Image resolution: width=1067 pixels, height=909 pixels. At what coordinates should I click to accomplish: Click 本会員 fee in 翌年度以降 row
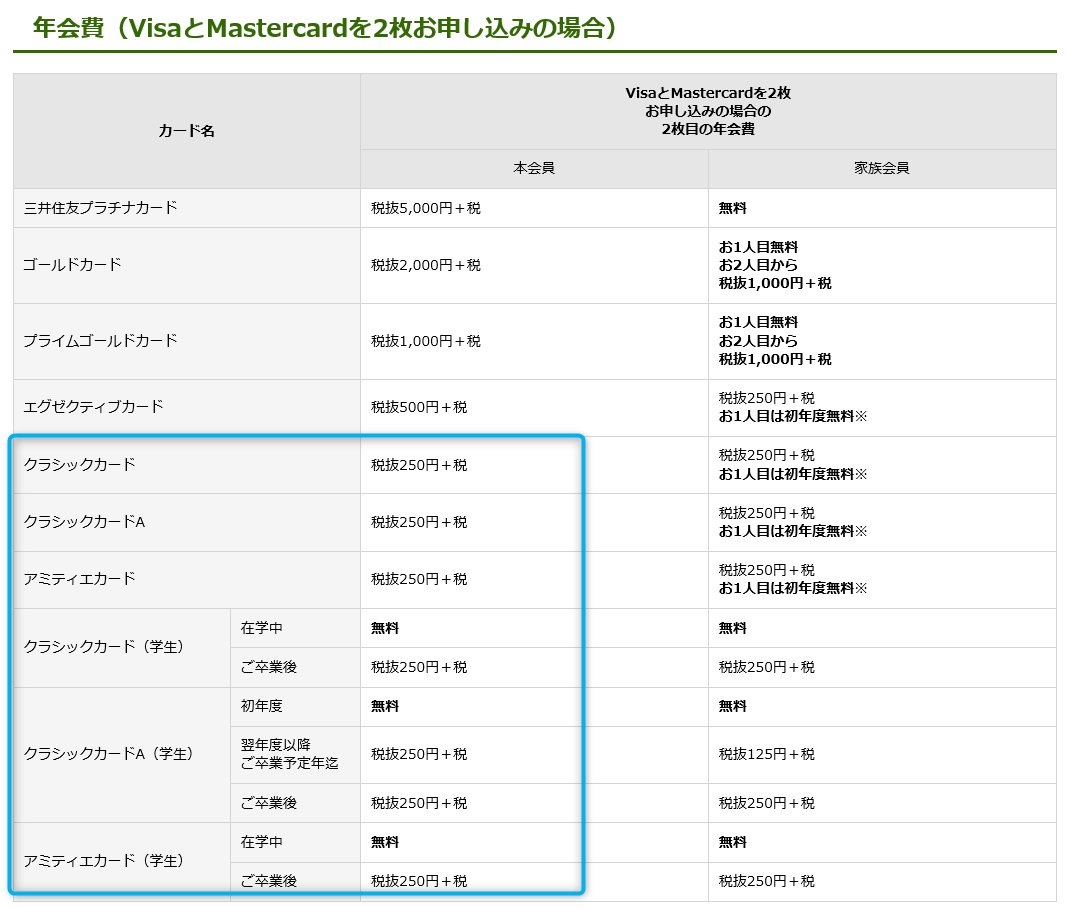418,755
